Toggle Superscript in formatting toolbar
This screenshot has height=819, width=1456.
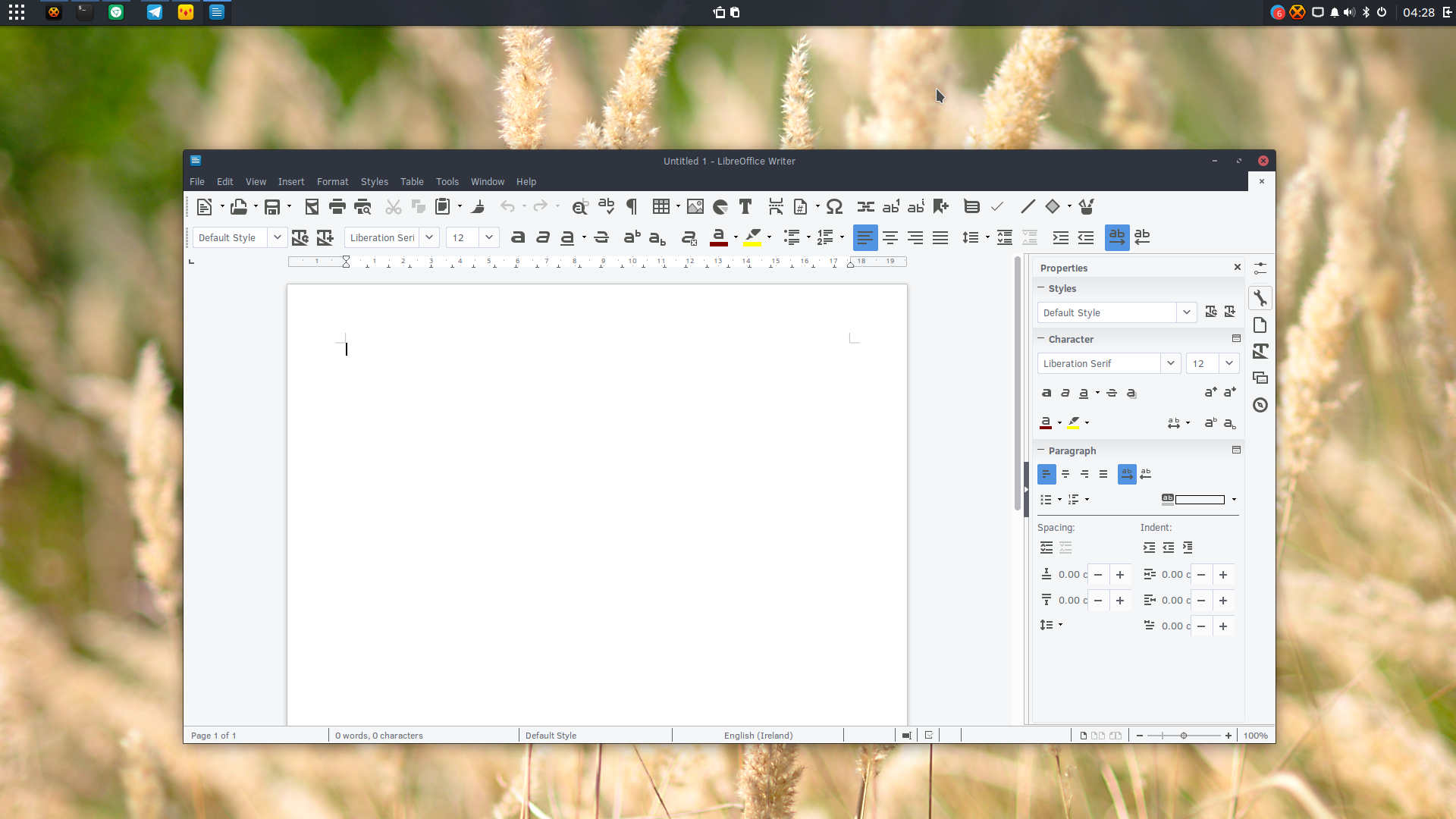click(632, 237)
